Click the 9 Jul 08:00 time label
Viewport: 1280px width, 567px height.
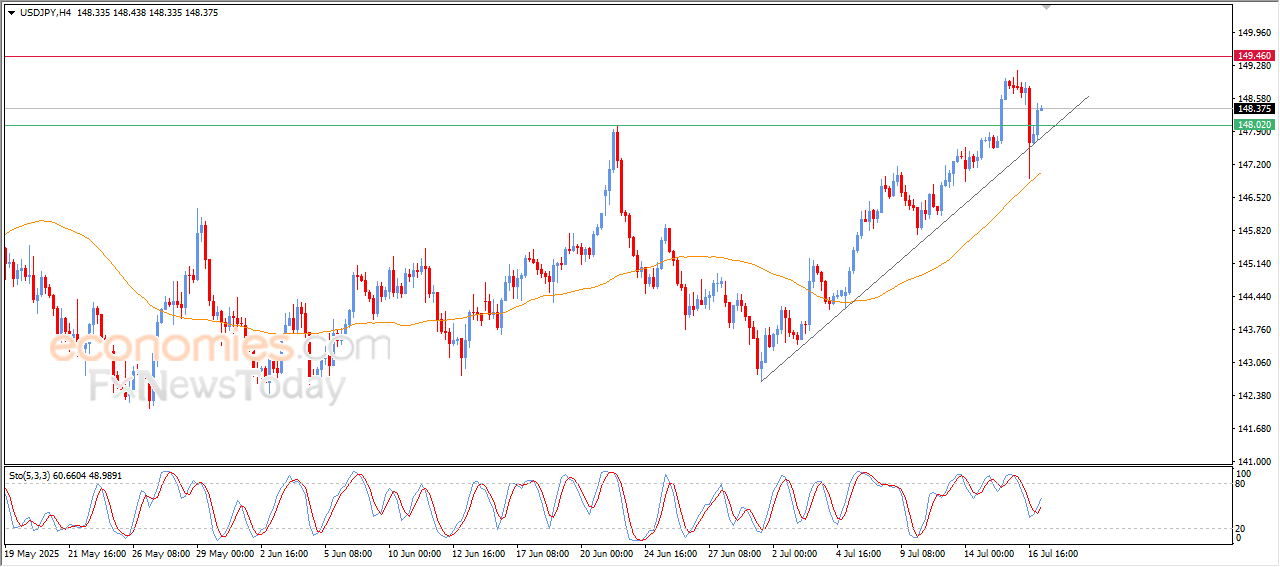(925, 552)
